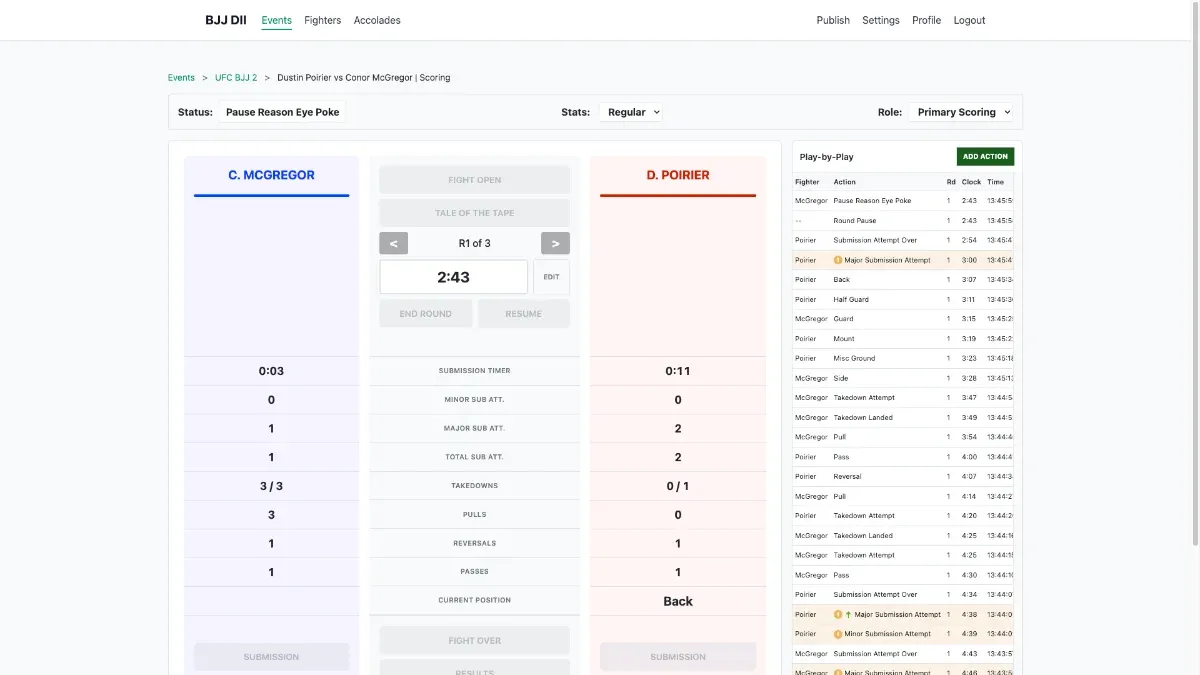Viewport: 1200px width, 675px height.
Task: Click the 'Pause Reason Eye Poke' play-by-play row
Action: click(903, 201)
